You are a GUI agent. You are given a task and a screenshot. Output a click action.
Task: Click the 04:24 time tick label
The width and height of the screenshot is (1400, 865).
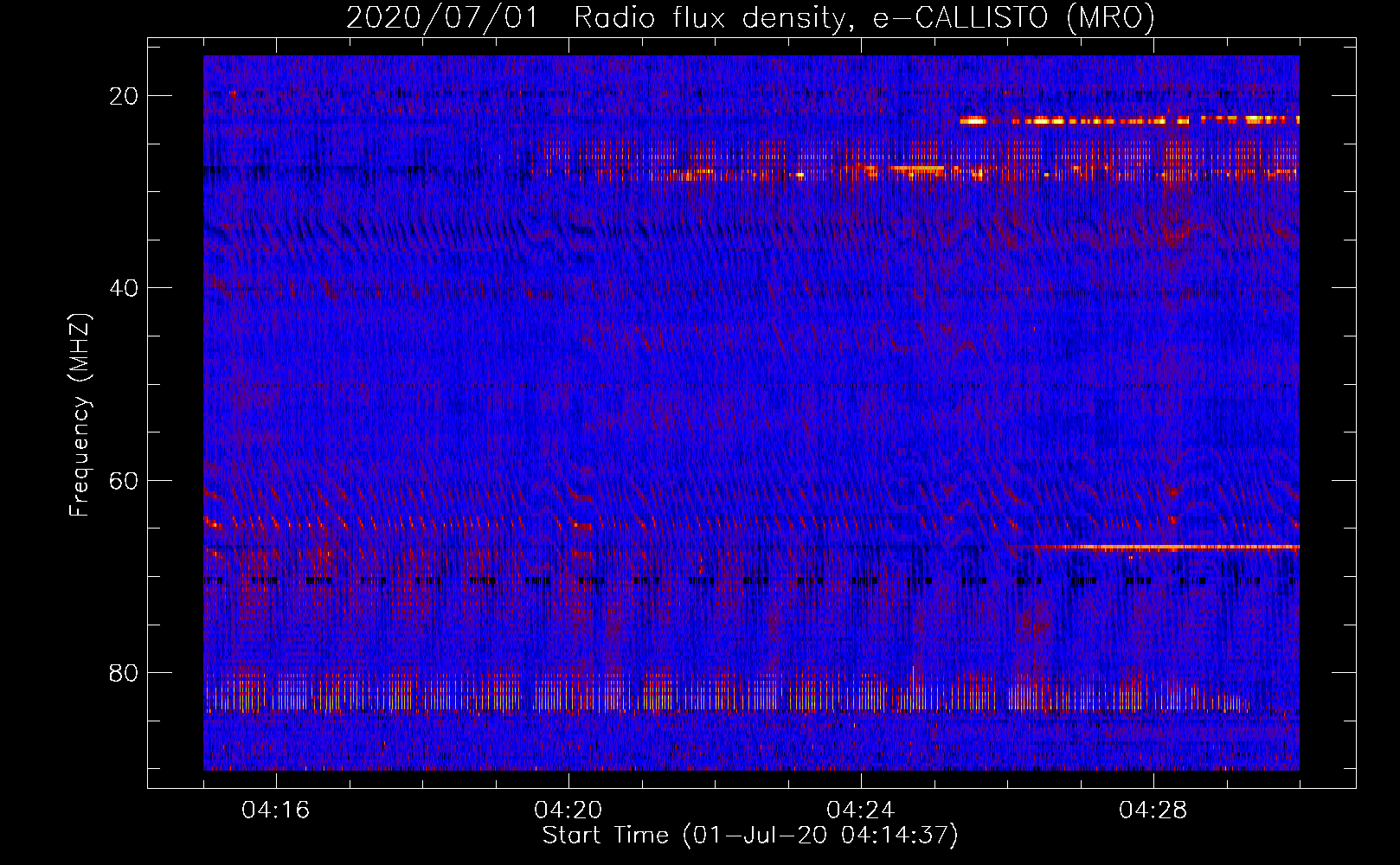click(x=861, y=810)
